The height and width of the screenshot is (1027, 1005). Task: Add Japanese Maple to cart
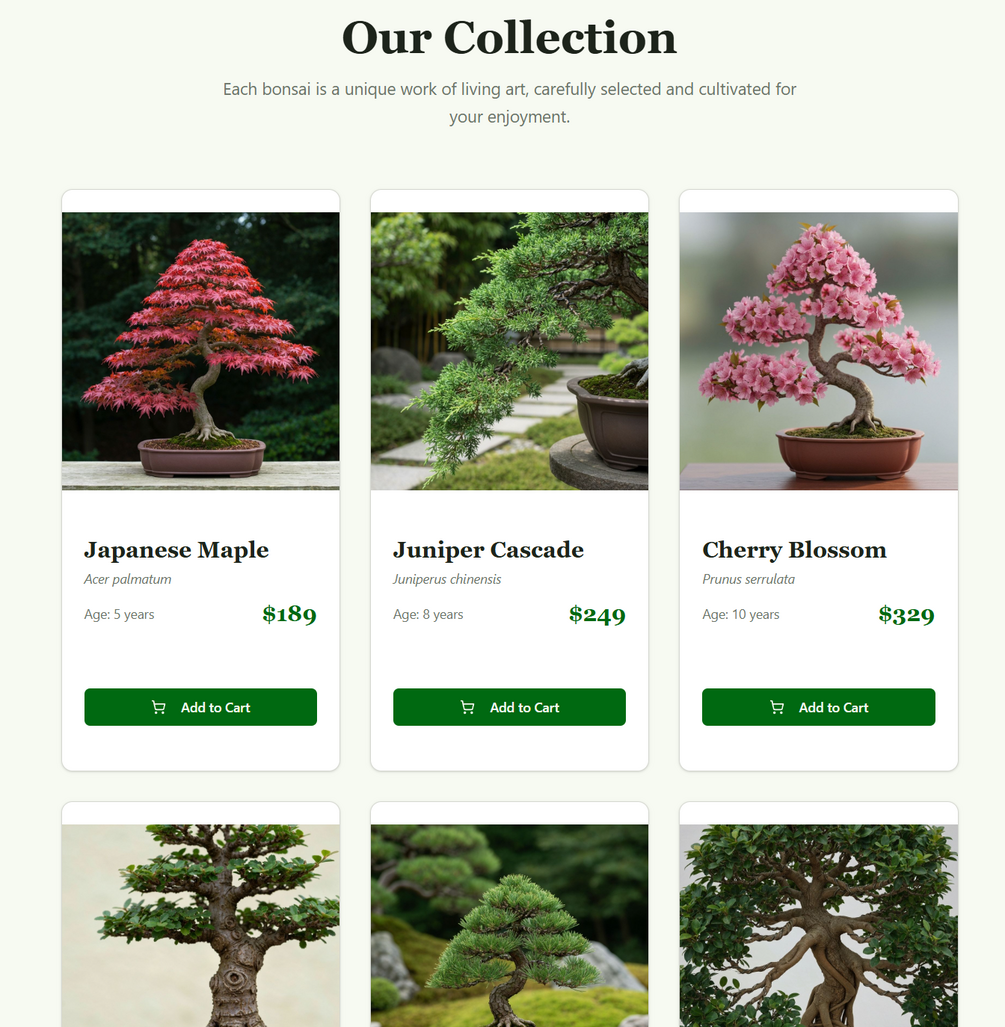coord(200,707)
